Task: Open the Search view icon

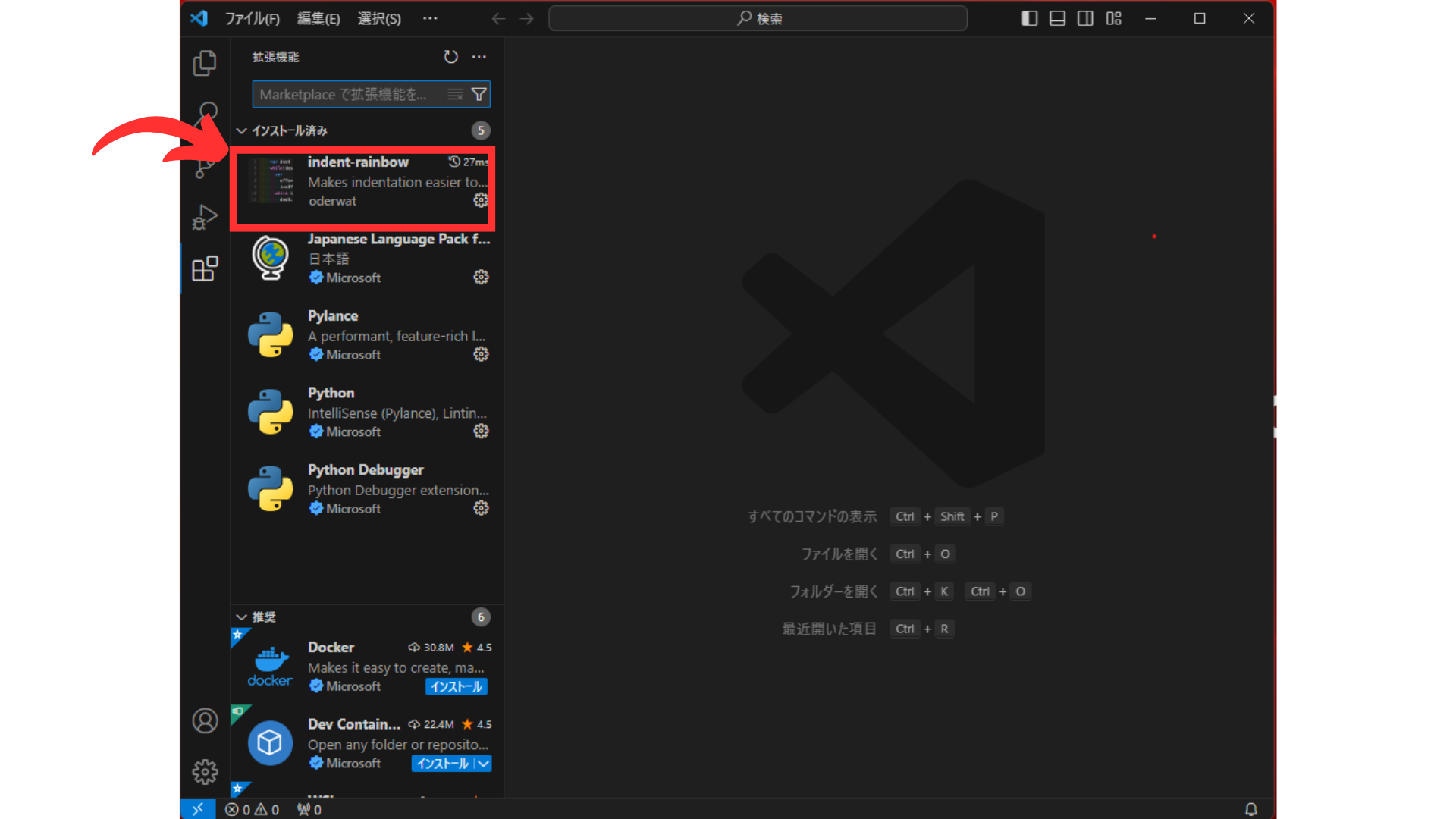Action: point(204,115)
